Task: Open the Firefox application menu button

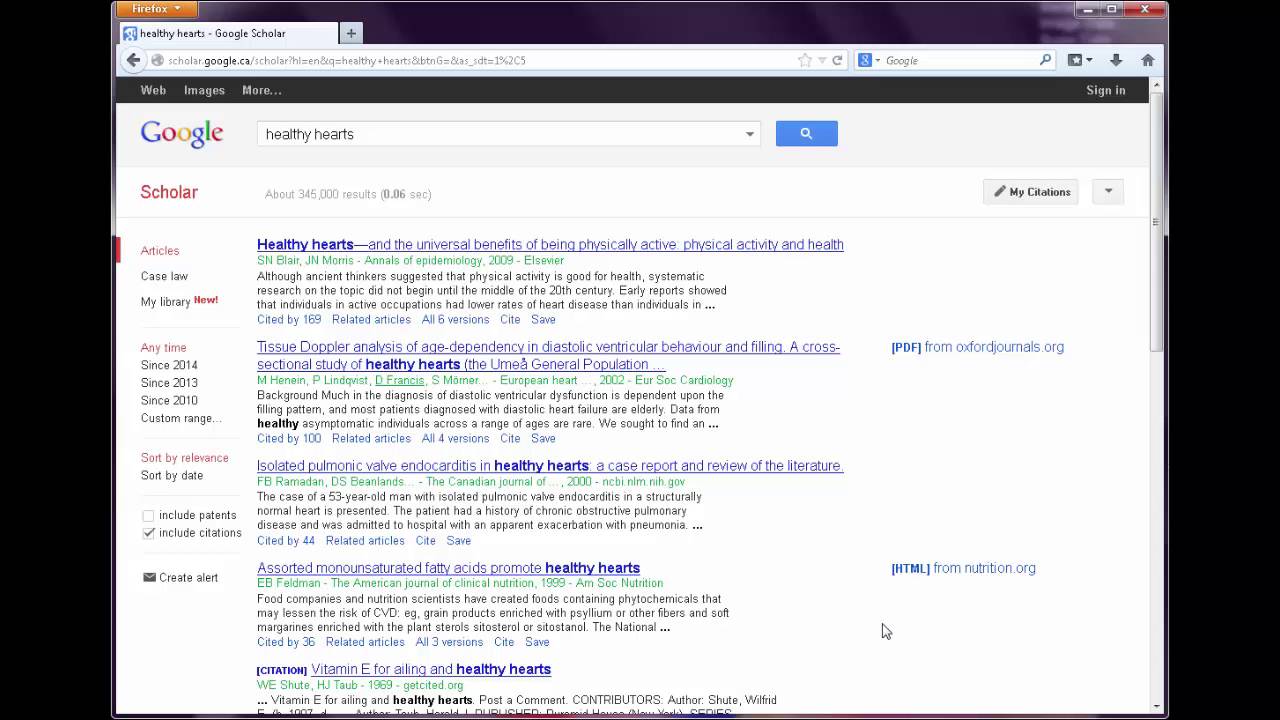Action: [155, 9]
